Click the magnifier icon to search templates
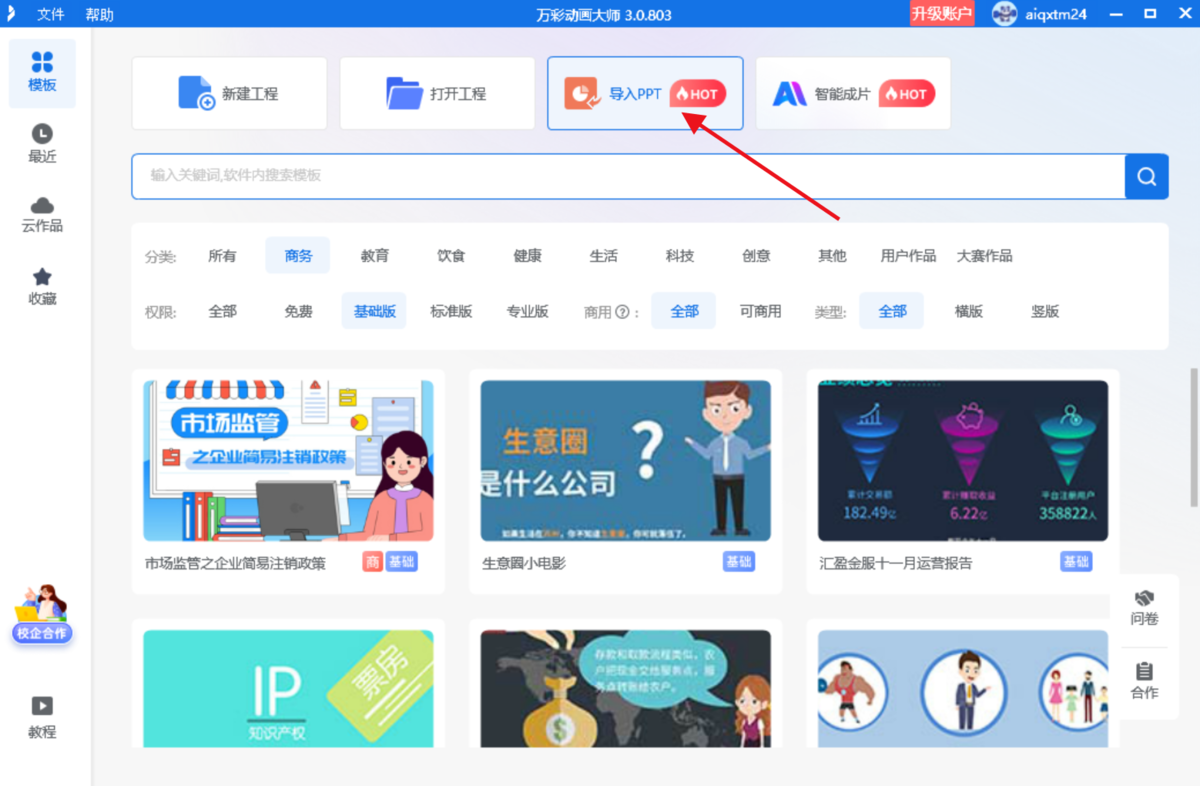 (x=1146, y=176)
